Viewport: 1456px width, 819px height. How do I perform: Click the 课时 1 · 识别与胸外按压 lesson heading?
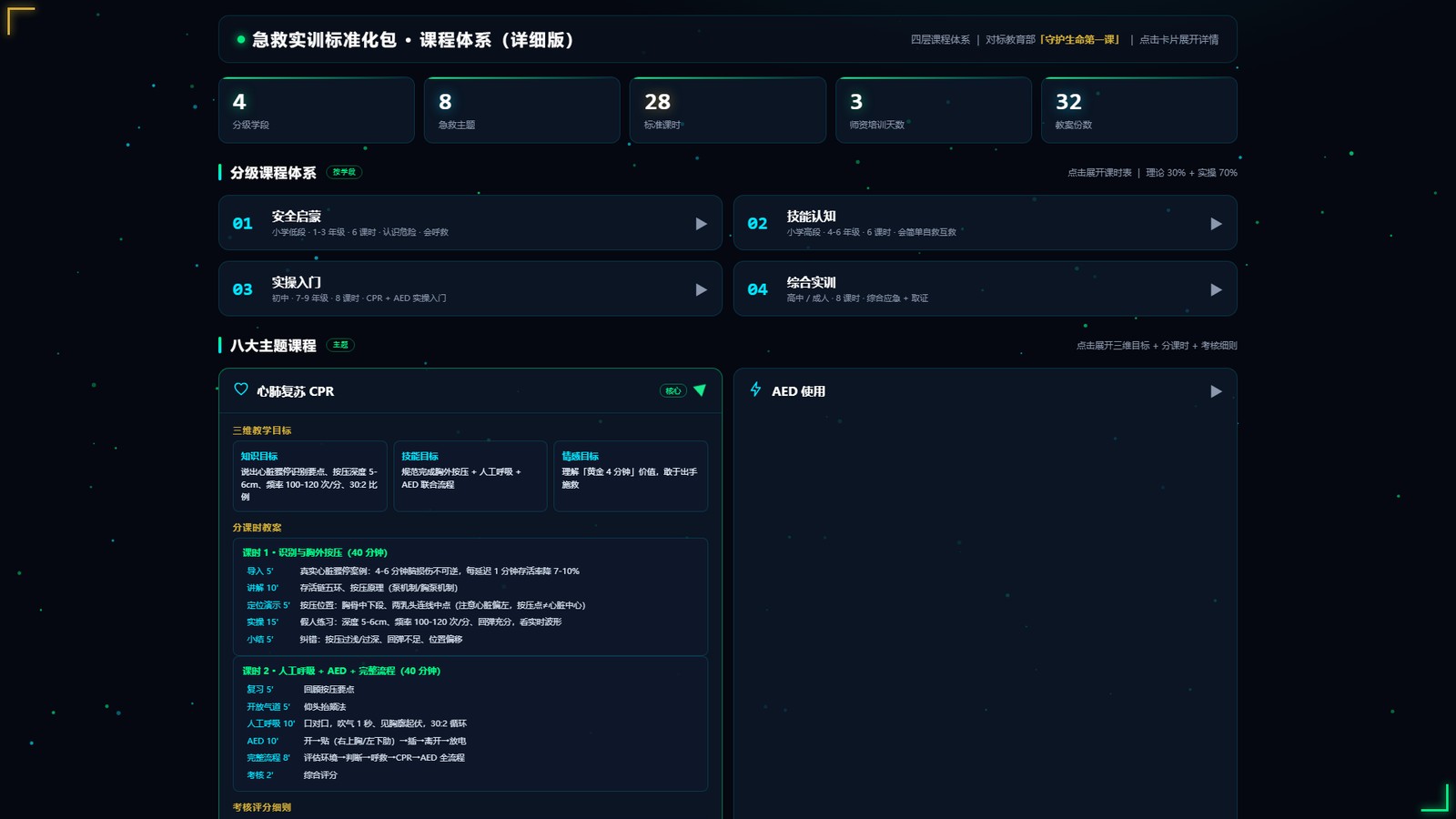315,552
